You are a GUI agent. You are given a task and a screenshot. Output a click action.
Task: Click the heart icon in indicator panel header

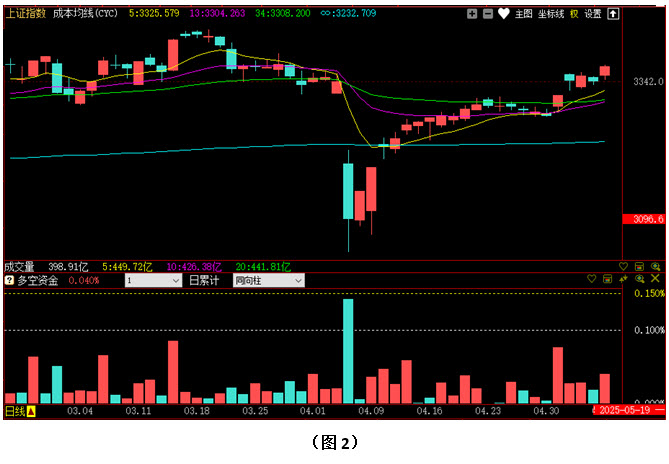pos(592,279)
